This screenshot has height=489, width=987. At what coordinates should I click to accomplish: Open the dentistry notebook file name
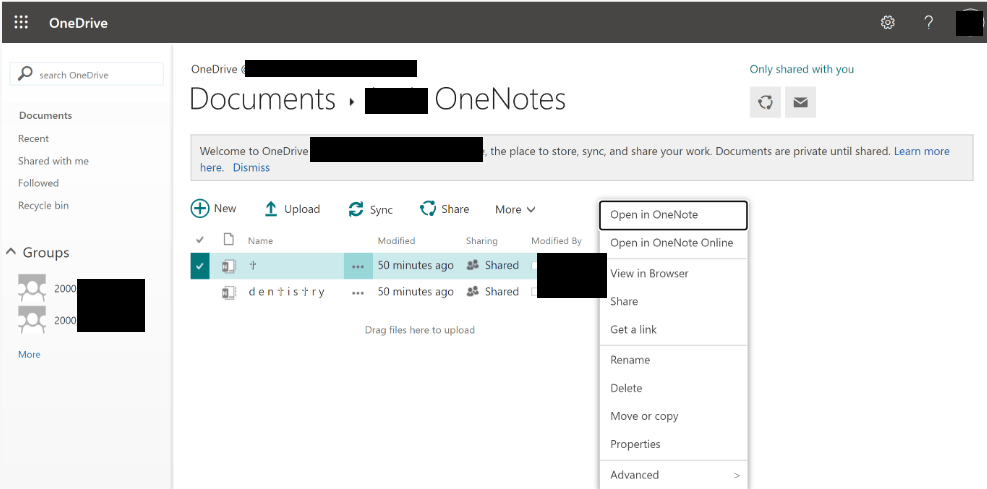coord(286,292)
